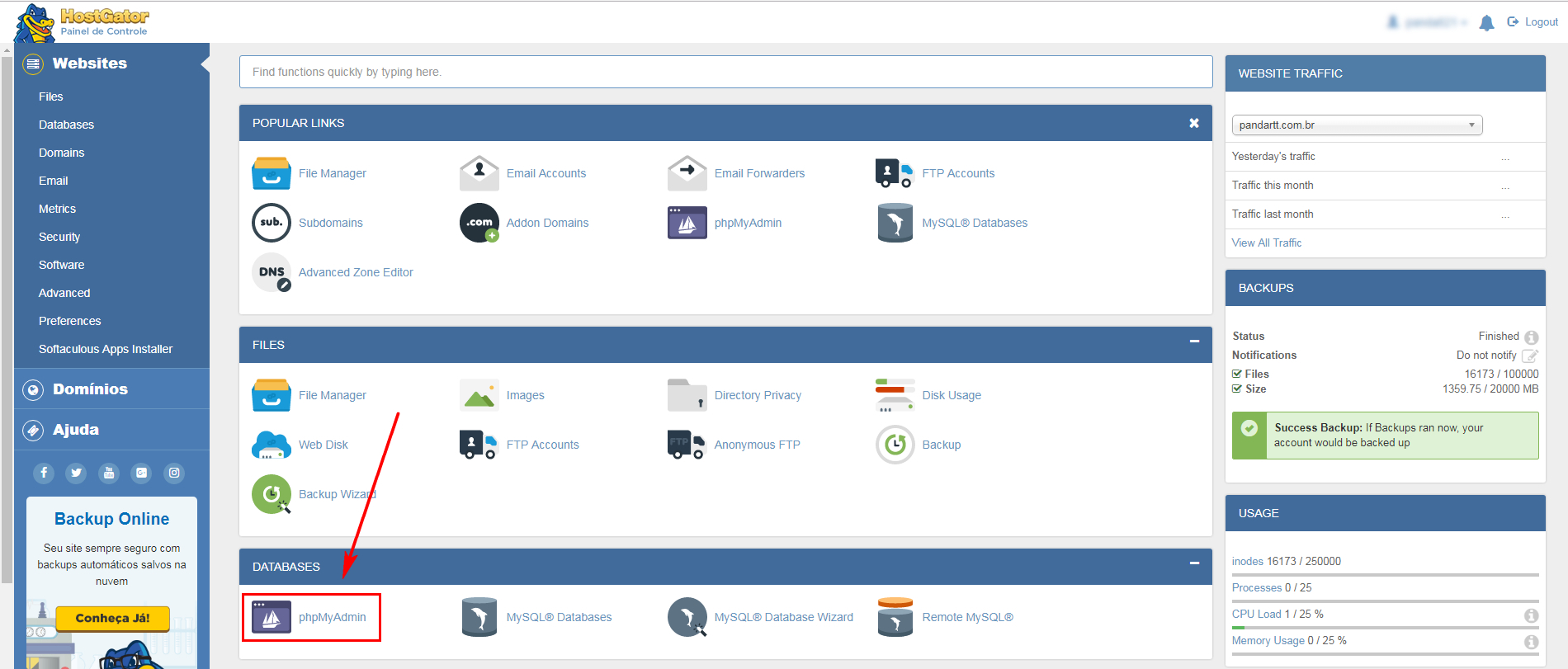This screenshot has width=1568, height=669.
Task: Open the Subdomains icon
Action: coord(272,223)
